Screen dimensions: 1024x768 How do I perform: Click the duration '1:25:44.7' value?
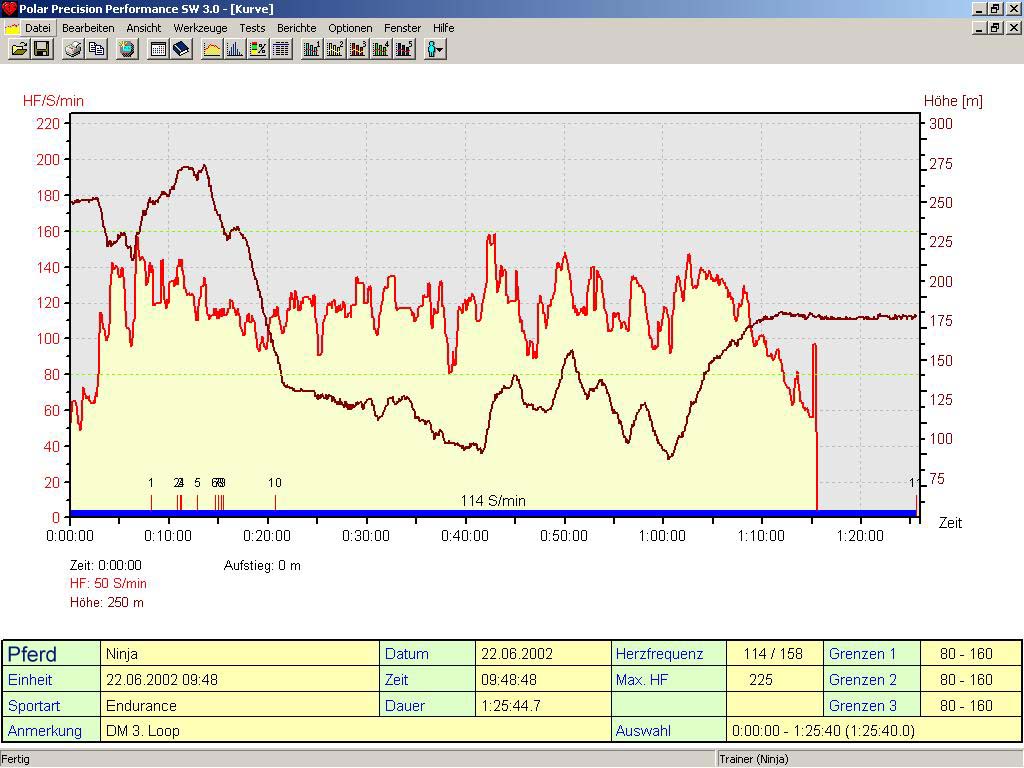coord(511,706)
